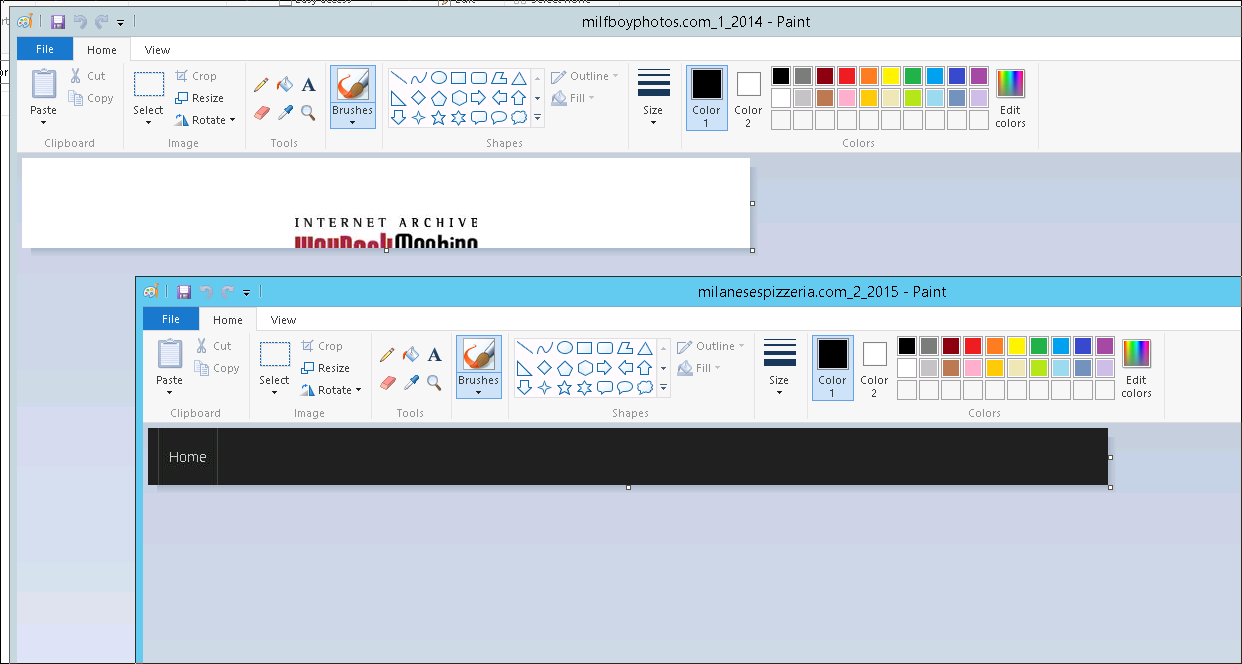The height and width of the screenshot is (664, 1242).
Task: Click Undo arrow in milfboyphotos title bar
Action: (80, 21)
